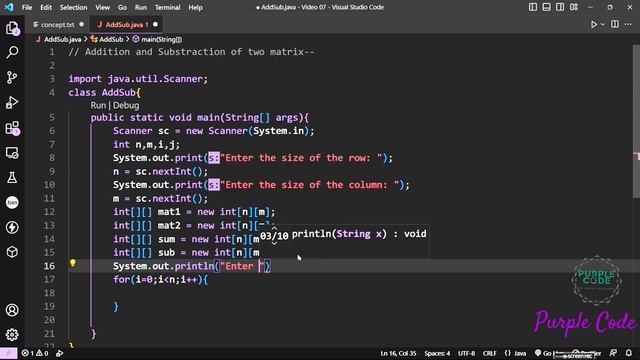Click the debug run icon in status bar

(x=60, y=353)
